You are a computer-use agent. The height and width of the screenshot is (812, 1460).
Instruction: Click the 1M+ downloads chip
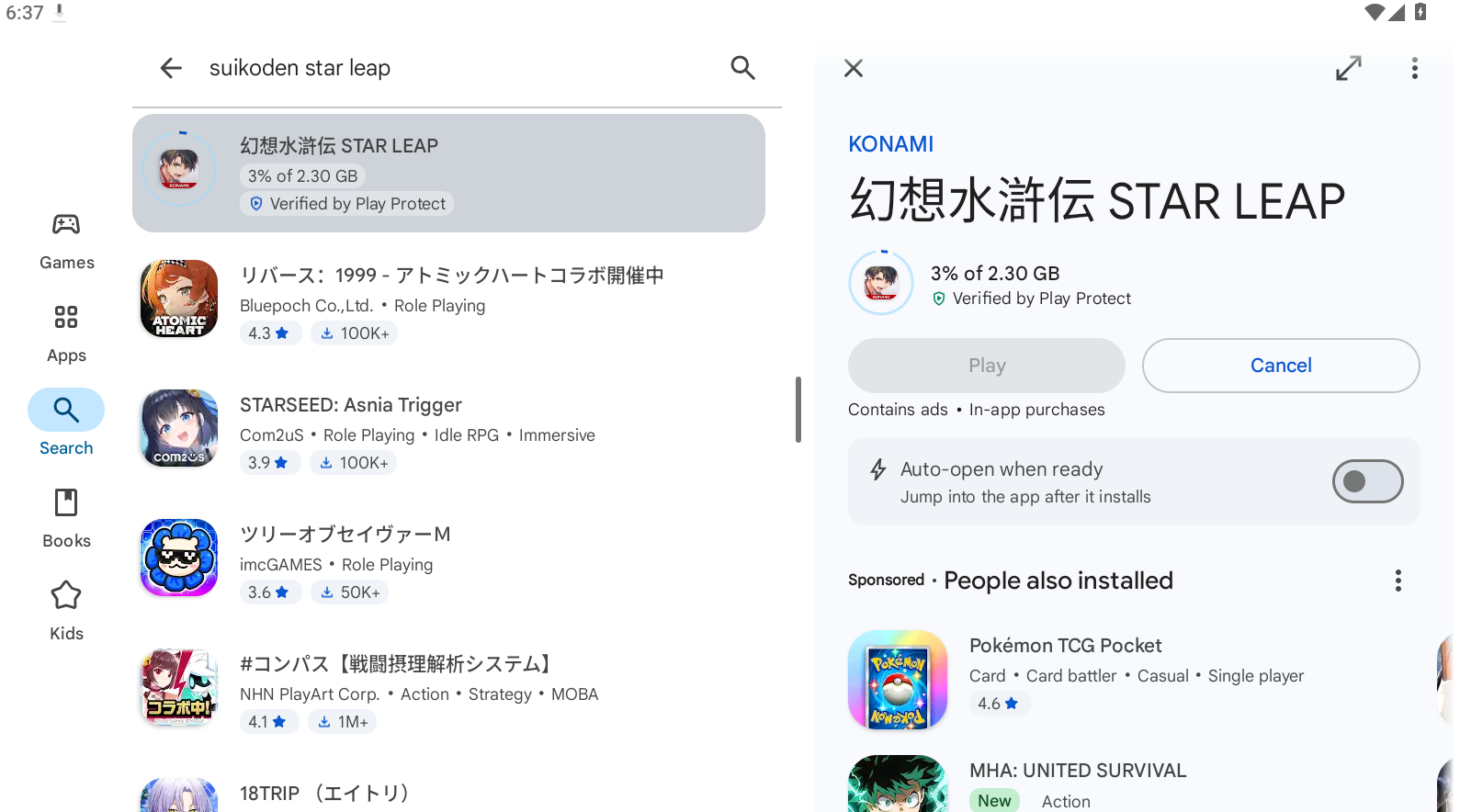(343, 722)
